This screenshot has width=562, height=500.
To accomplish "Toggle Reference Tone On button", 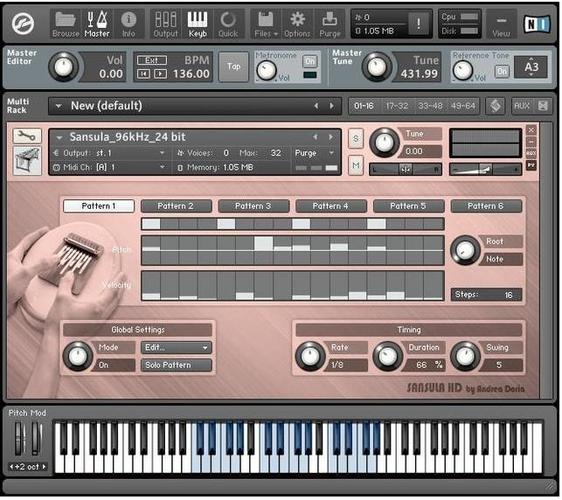I will (x=502, y=71).
